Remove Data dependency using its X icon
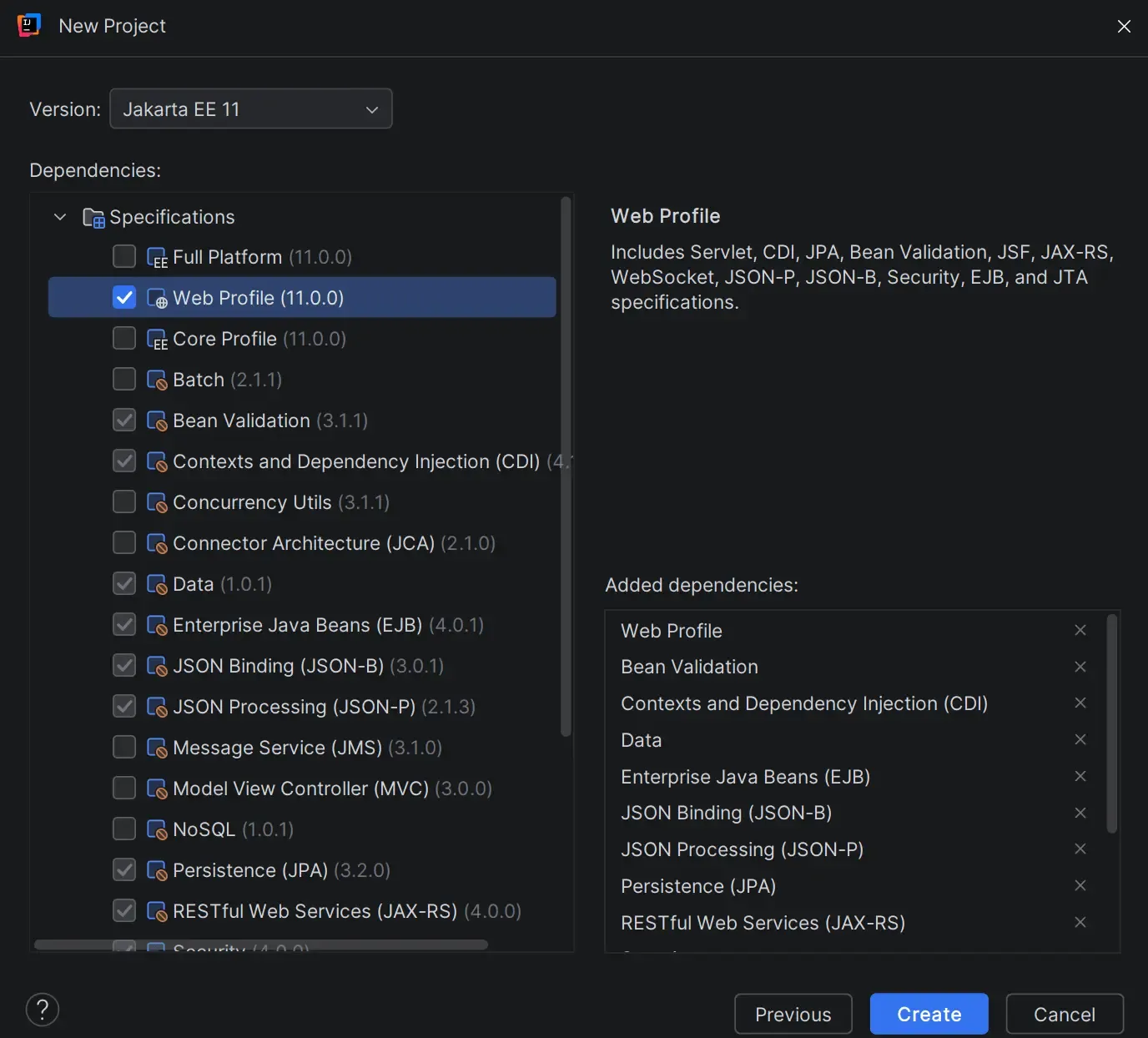The height and width of the screenshot is (1038, 1148). [1080, 740]
